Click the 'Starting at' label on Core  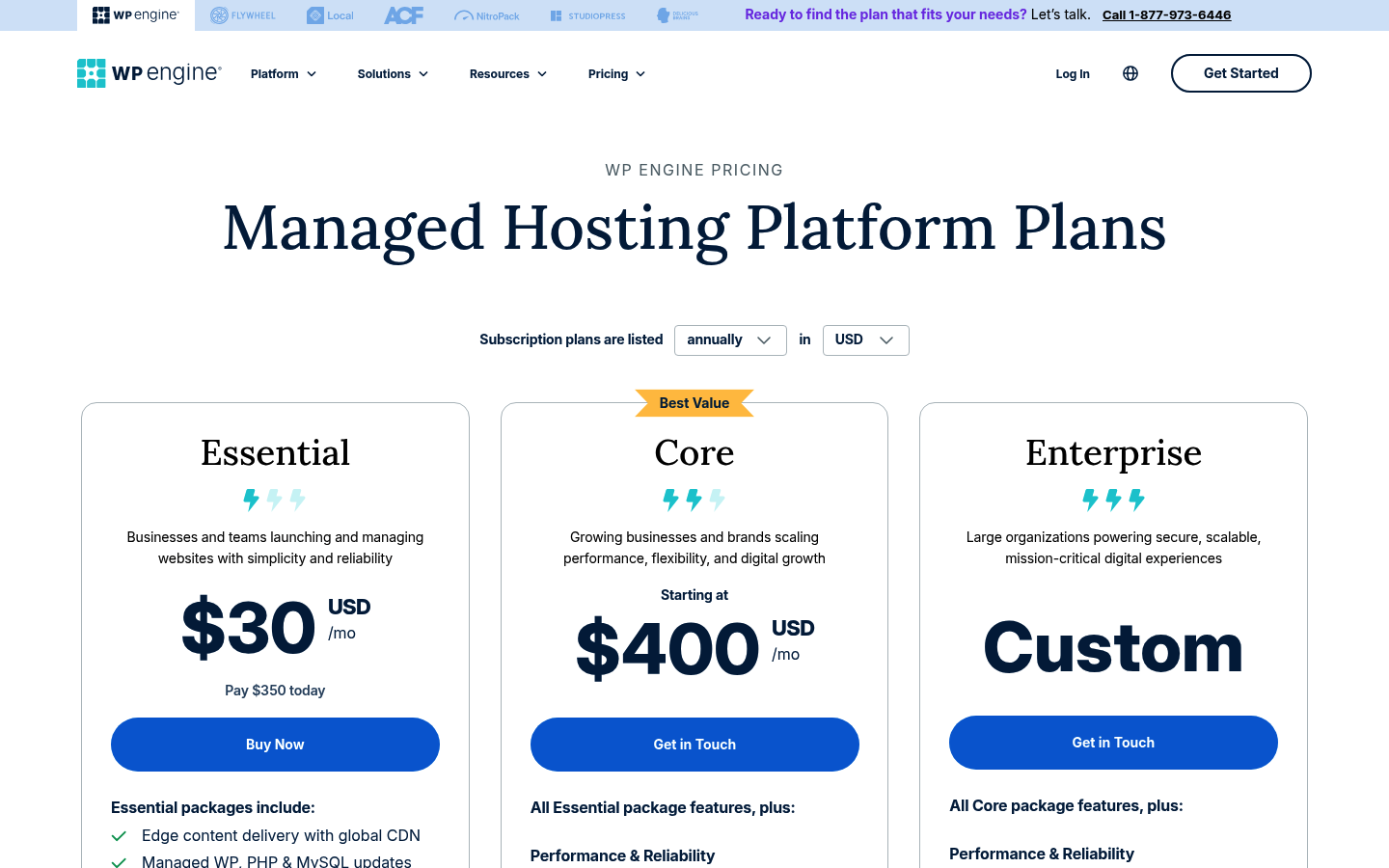(694, 595)
